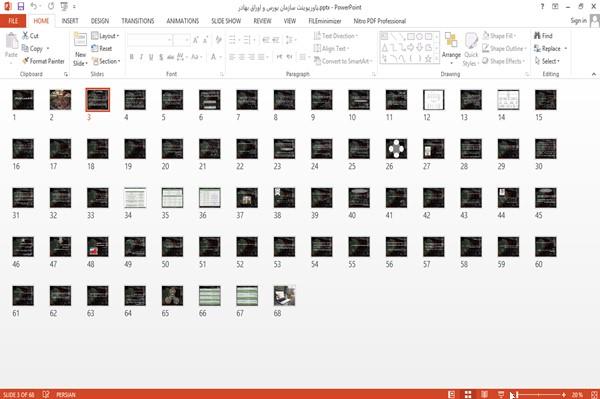Click Increase Font Size icon
The height and width of the screenshot is (399, 600).
[x=196, y=40]
